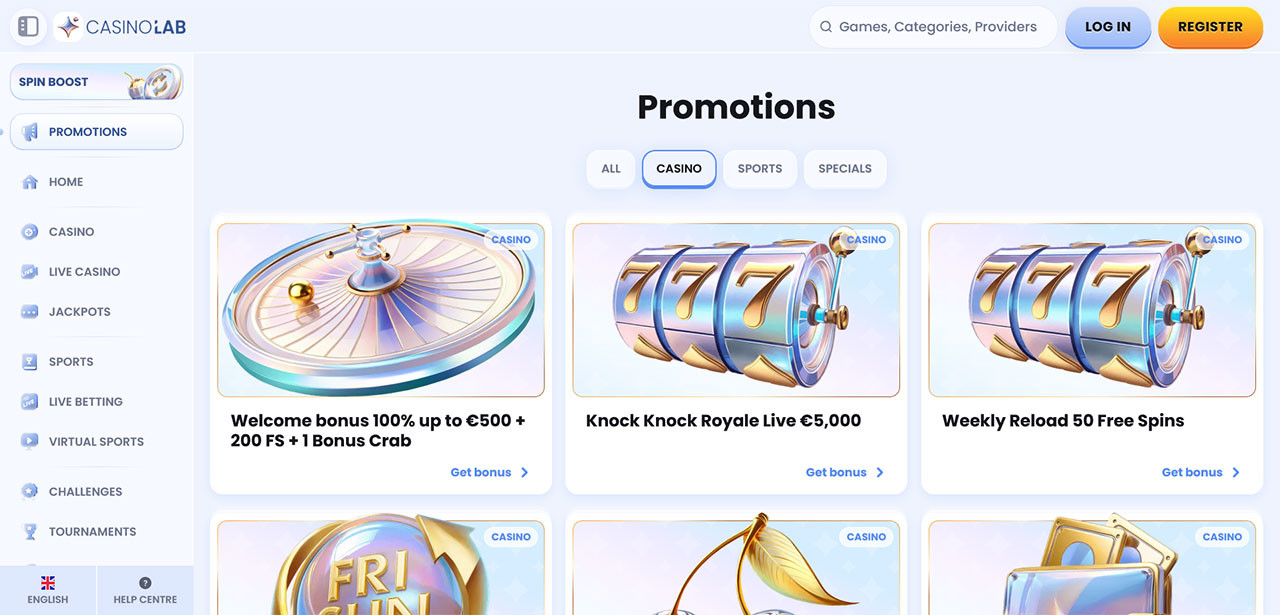
Task: Open Live Casino via its sidebar icon
Action: click(30, 272)
